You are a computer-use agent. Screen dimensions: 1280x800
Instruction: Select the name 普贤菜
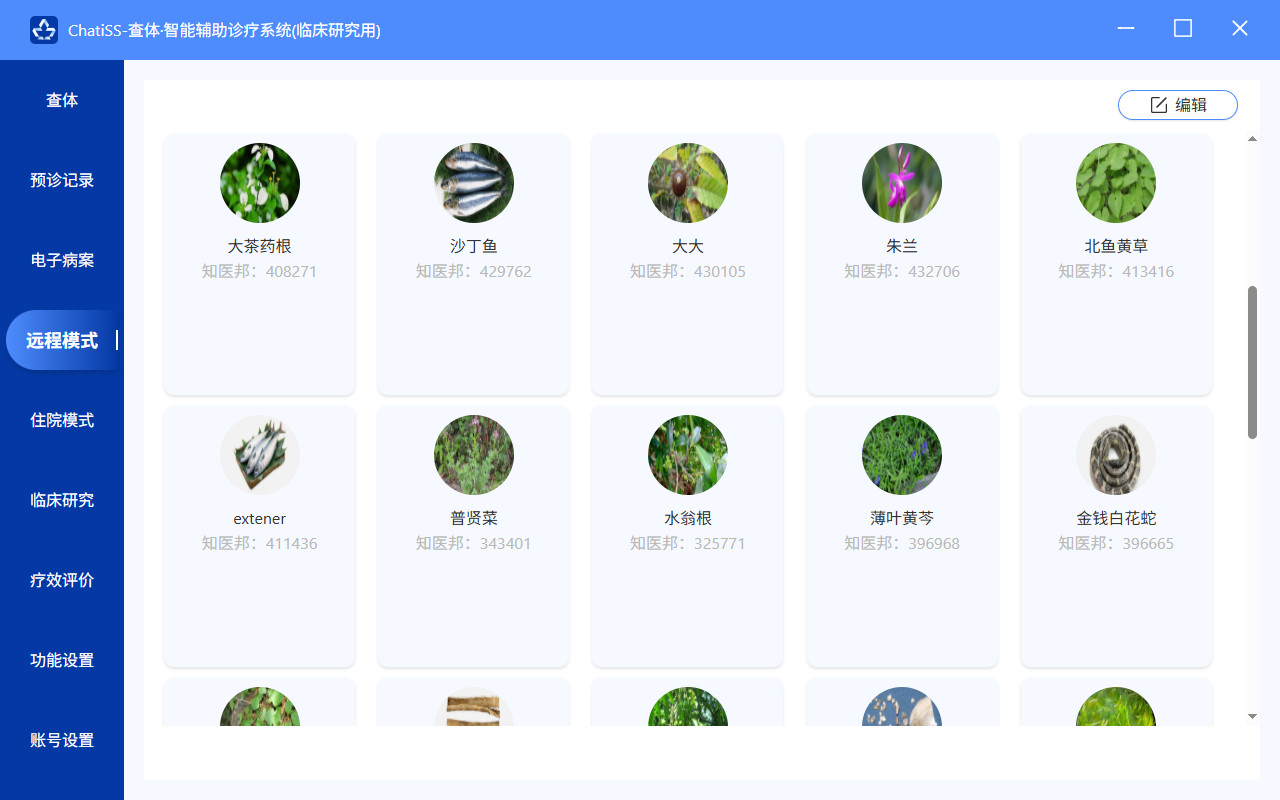point(474,518)
